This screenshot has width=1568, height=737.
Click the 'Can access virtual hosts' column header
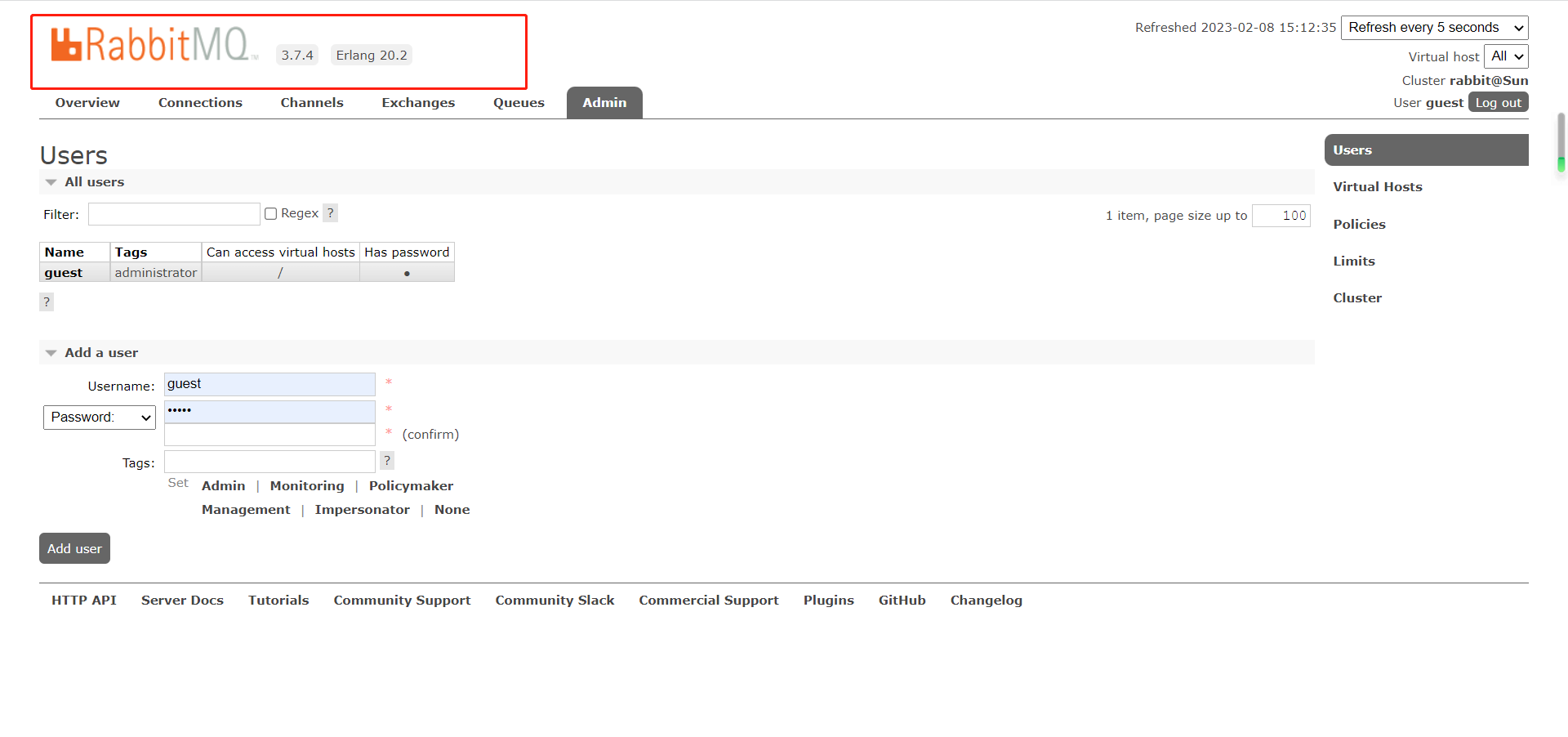pos(281,252)
